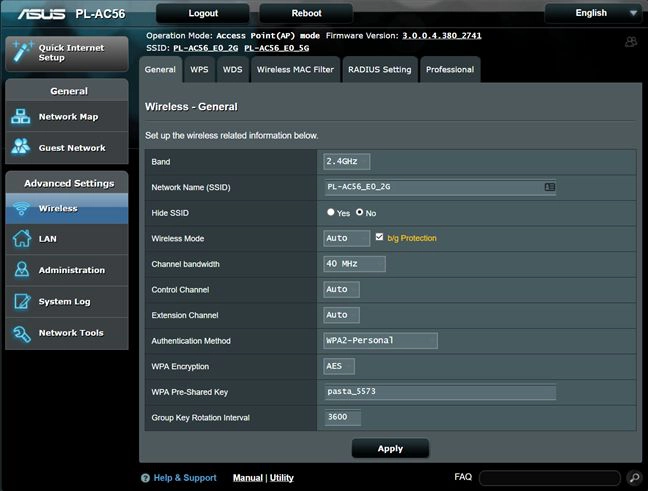Open the Network Tools page
Screen dimensions: 648x491
[67, 333]
